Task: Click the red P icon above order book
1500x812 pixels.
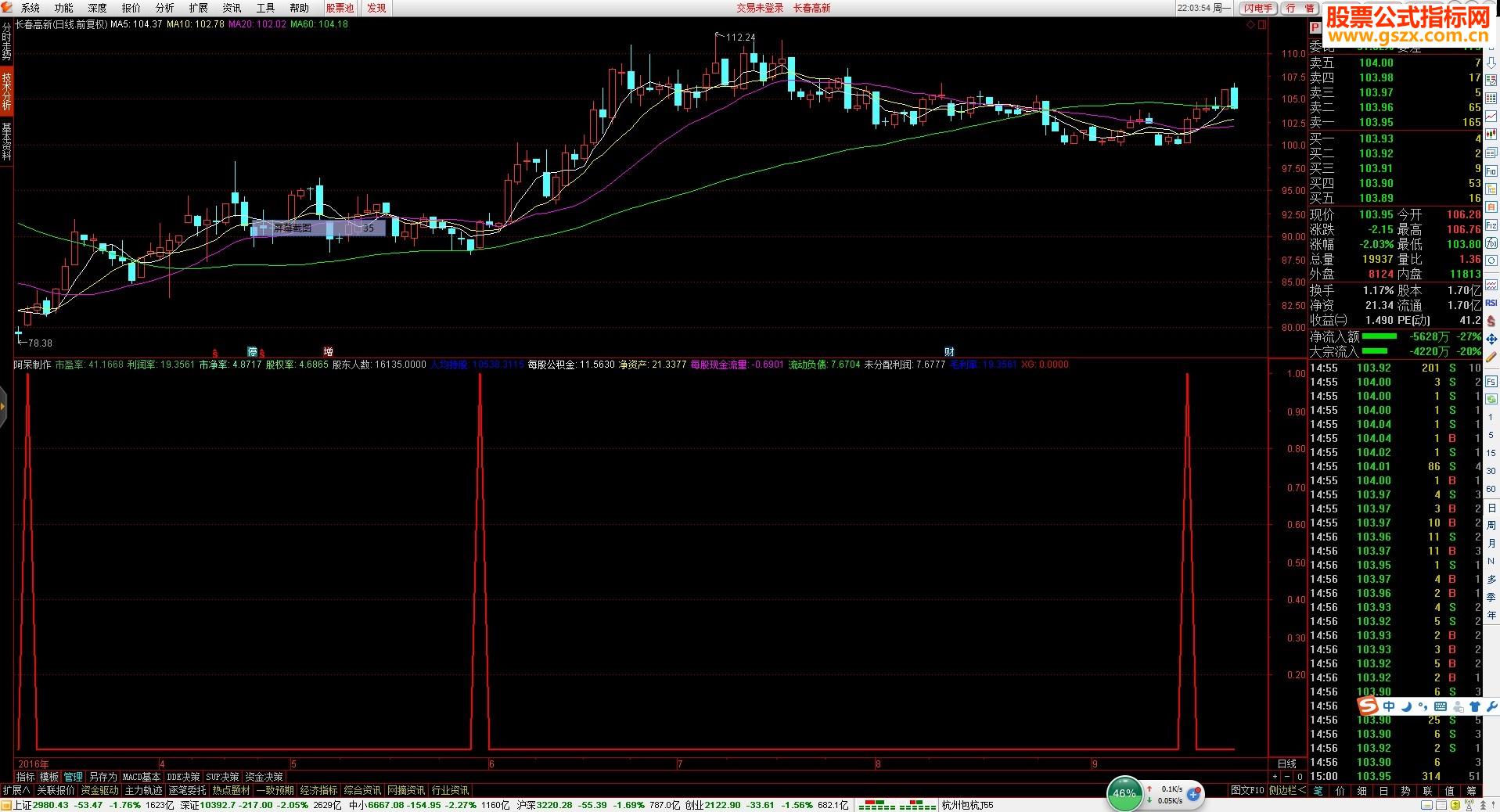Action: tap(1315, 28)
